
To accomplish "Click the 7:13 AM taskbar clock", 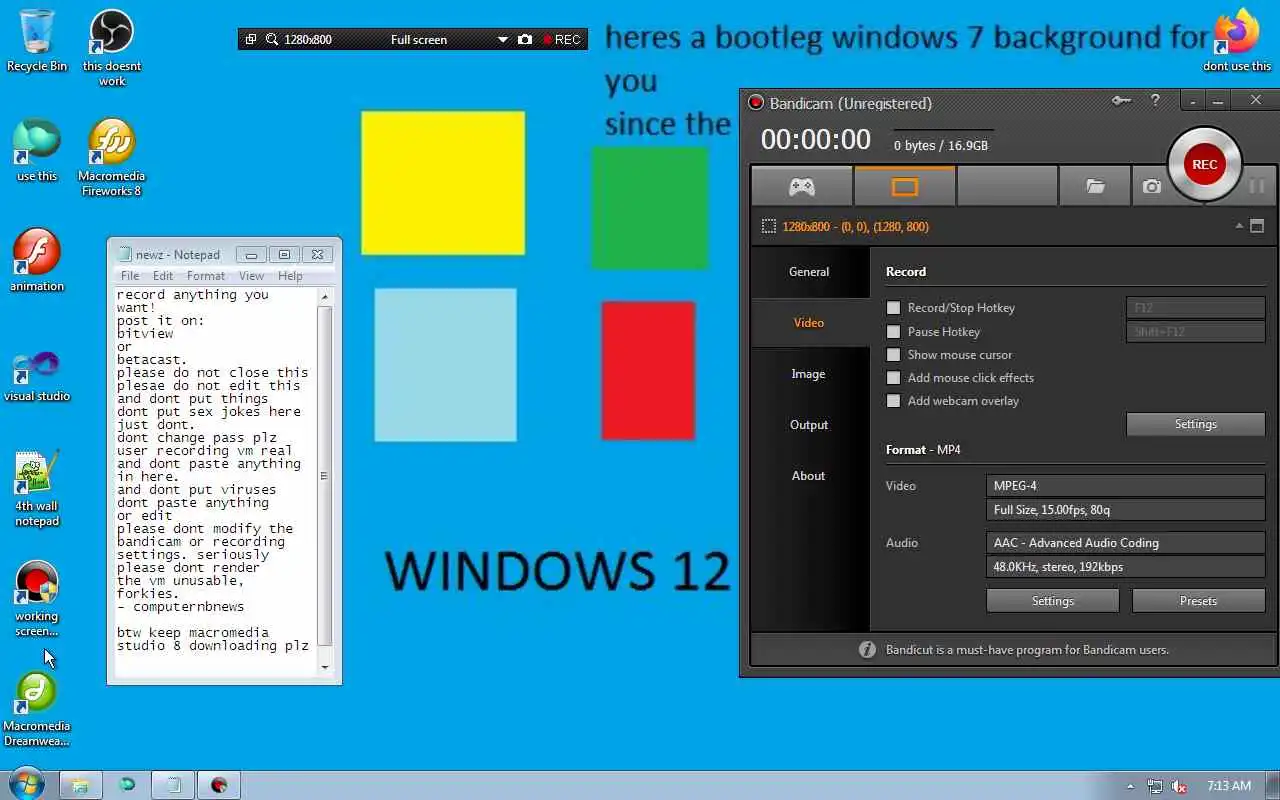I will point(1229,786).
